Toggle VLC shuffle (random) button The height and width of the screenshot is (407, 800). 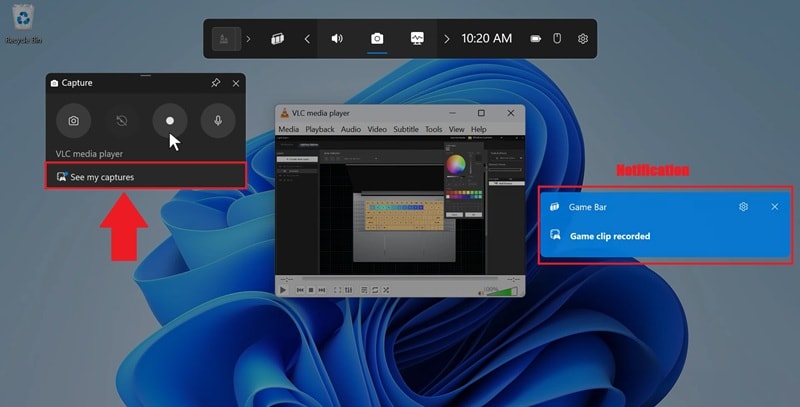click(x=386, y=290)
